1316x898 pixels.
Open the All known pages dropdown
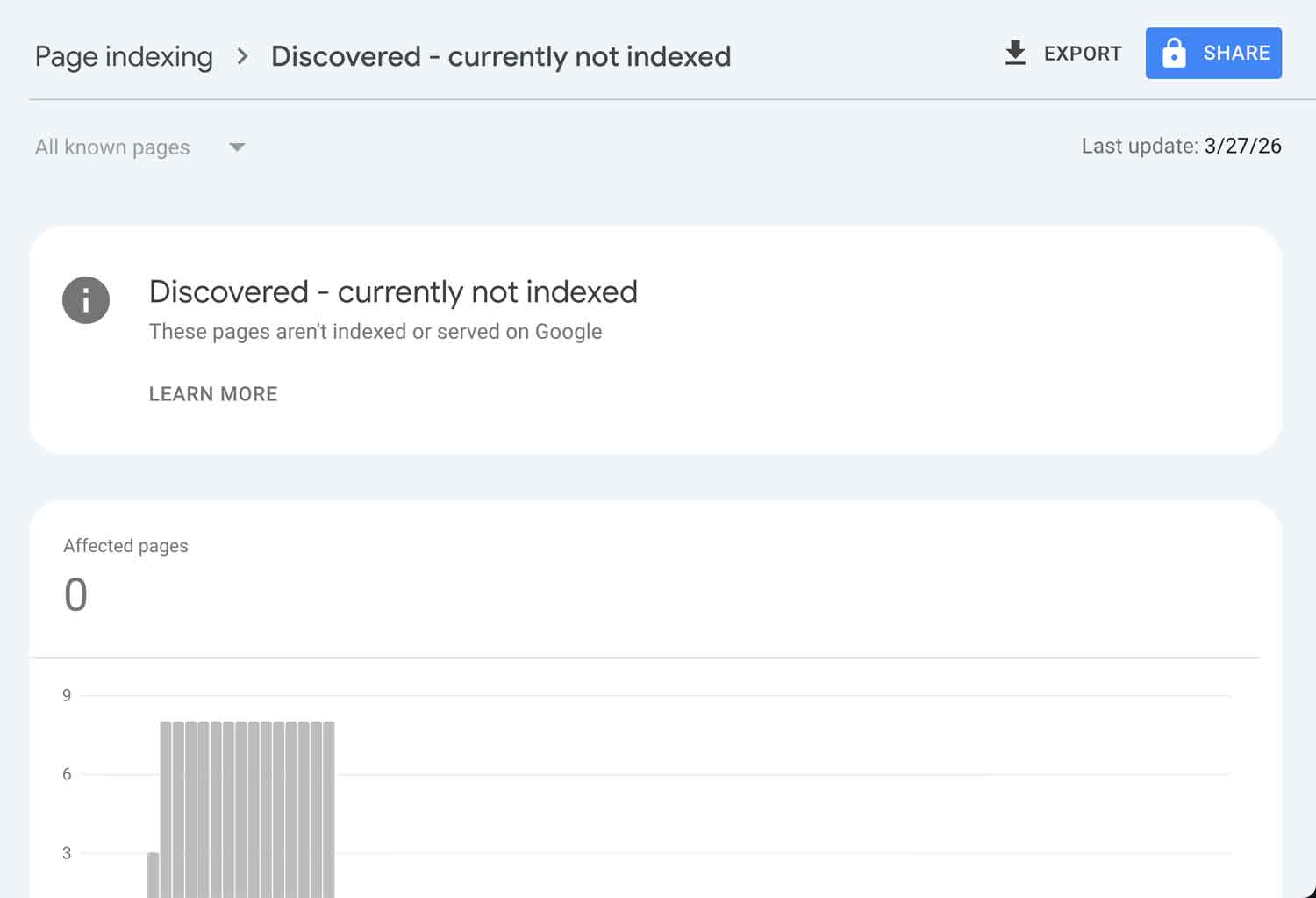click(140, 147)
